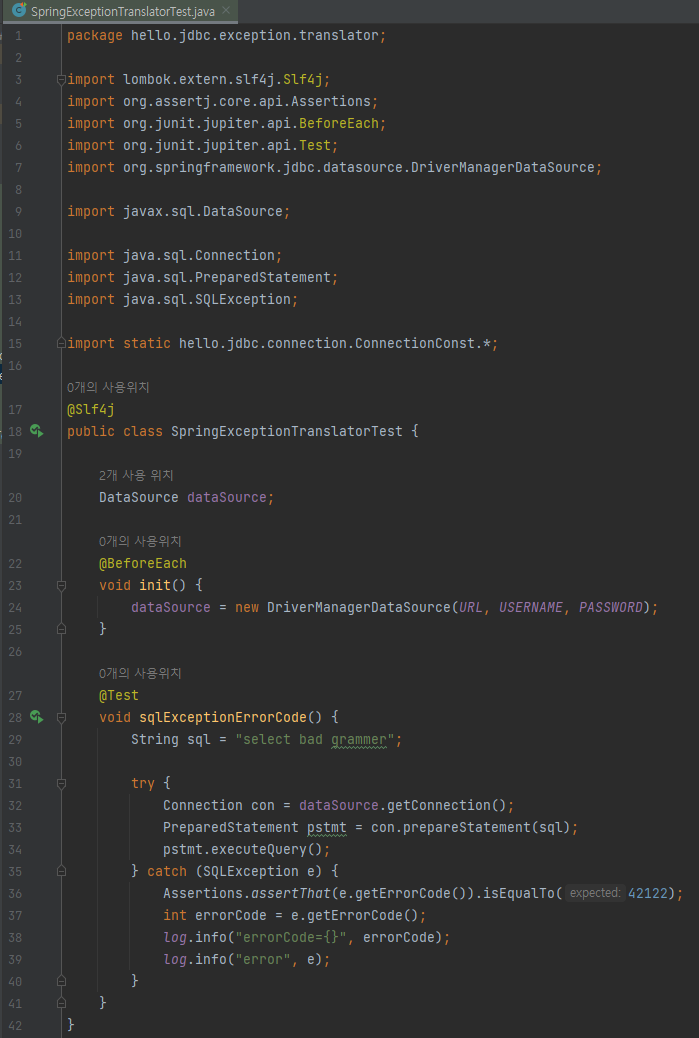
Task: Click 'DriverManagerDataSource' in the import on line 7
Action: [502, 167]
